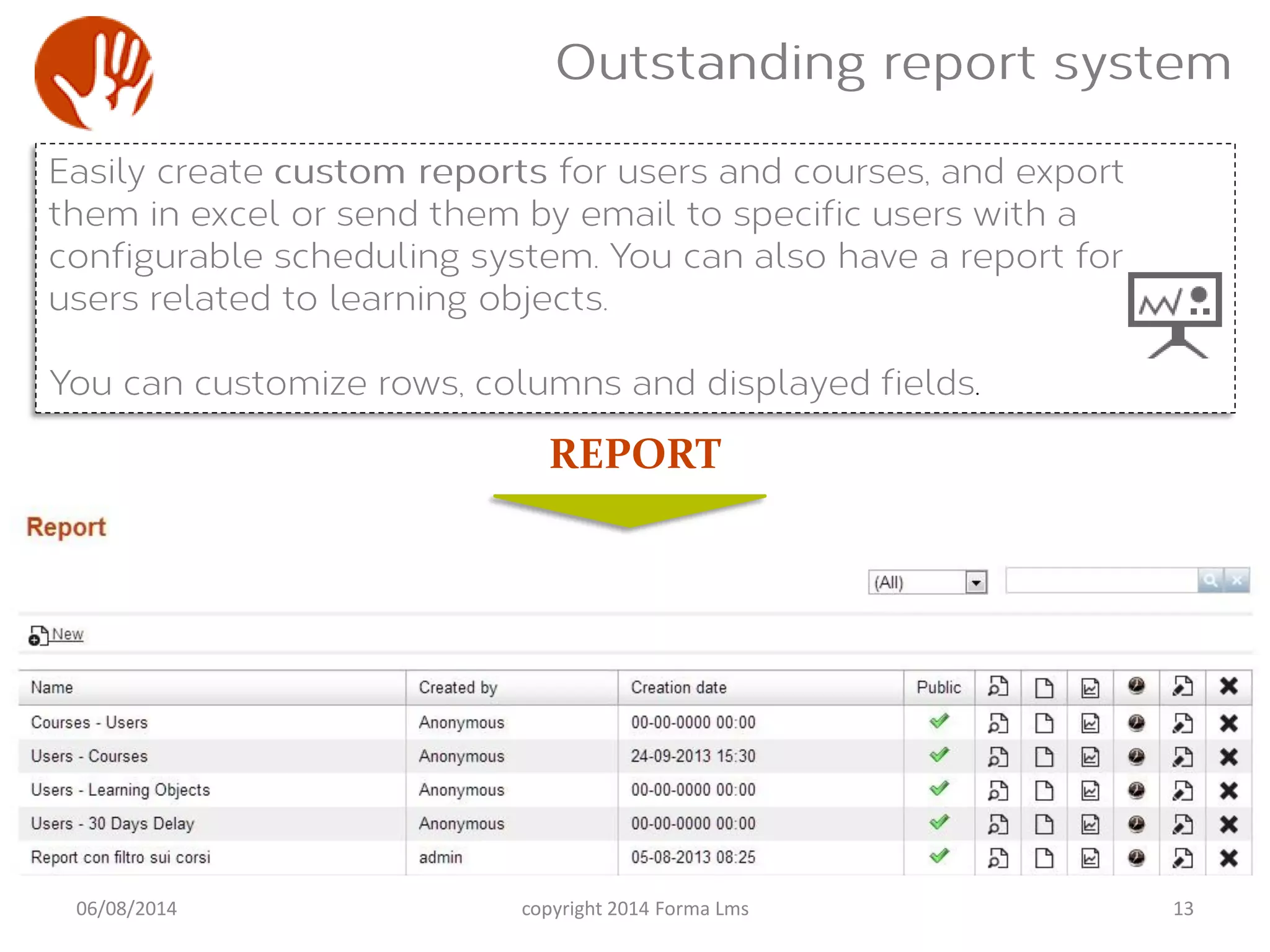Open the (All) filter dropdown

[927, 582]
